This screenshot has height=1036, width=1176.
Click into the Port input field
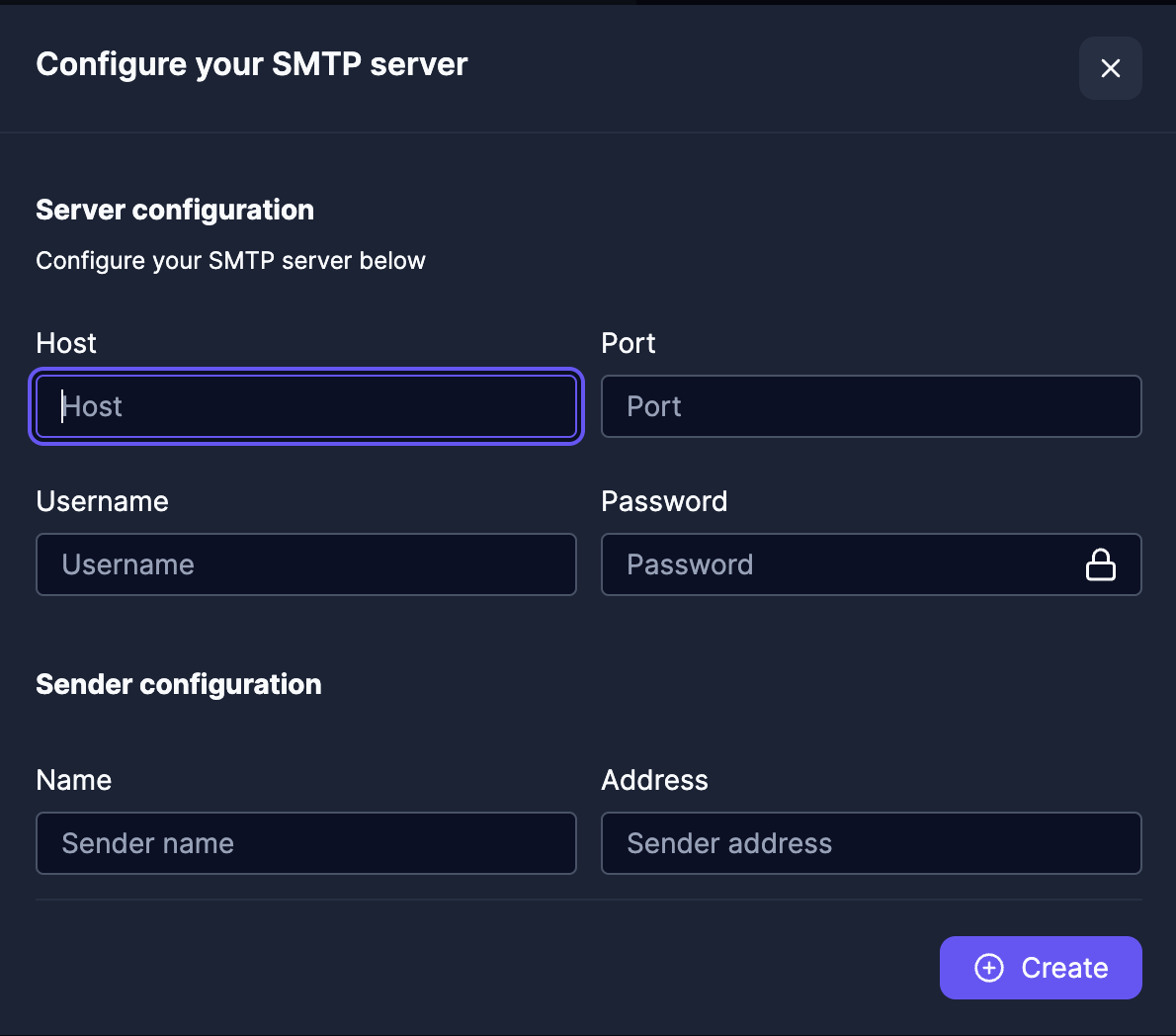coord(872,406)
